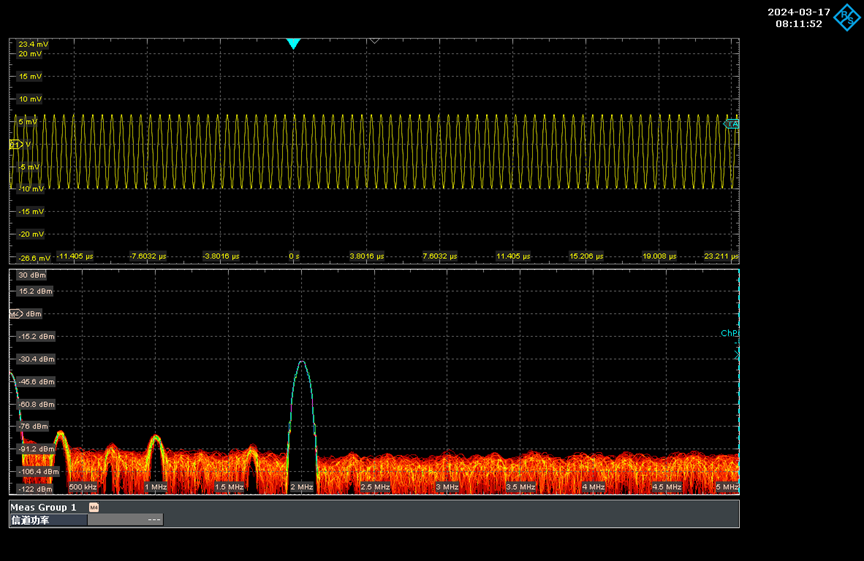Click the 0 s time axis label
This screenshot has width=864, height=561.
(294, 256)
